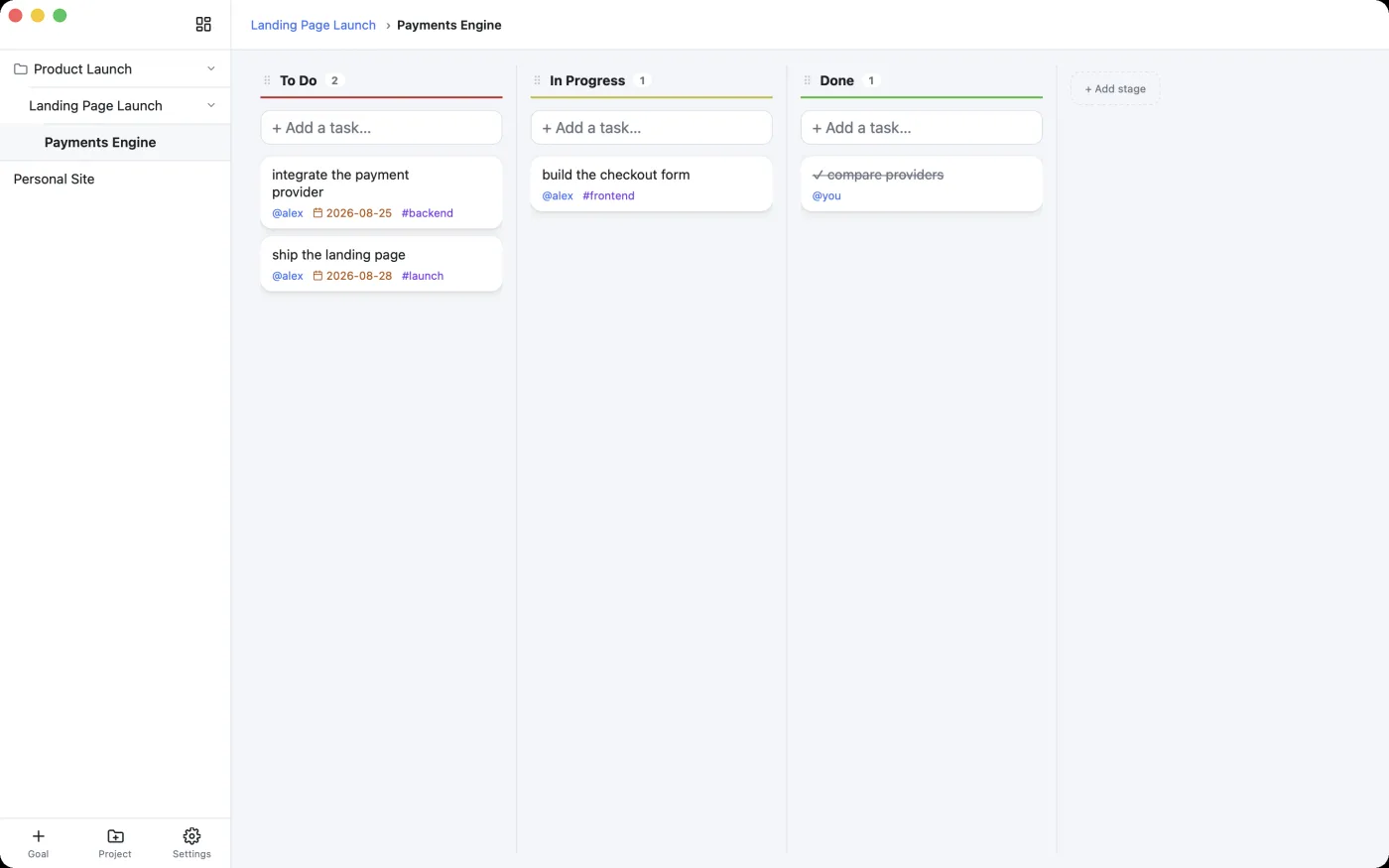Click the yellow minimize window button
This screenshot has width=1389, height=868.
(x=38, y=15)
